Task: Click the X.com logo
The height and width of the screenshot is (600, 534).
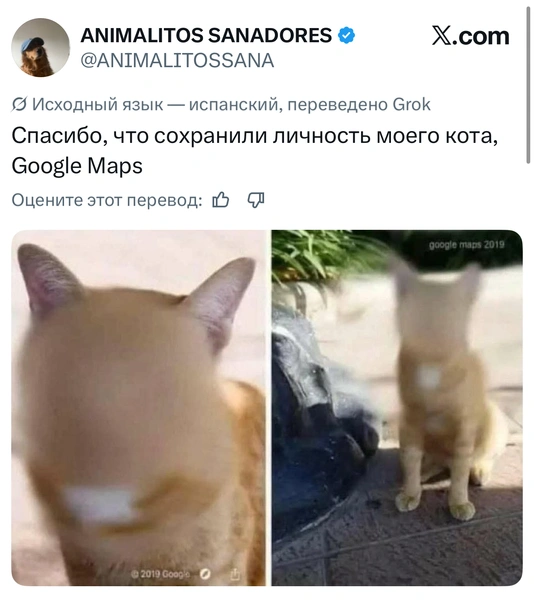Action: pyautogui.click(x=471, y=36)
